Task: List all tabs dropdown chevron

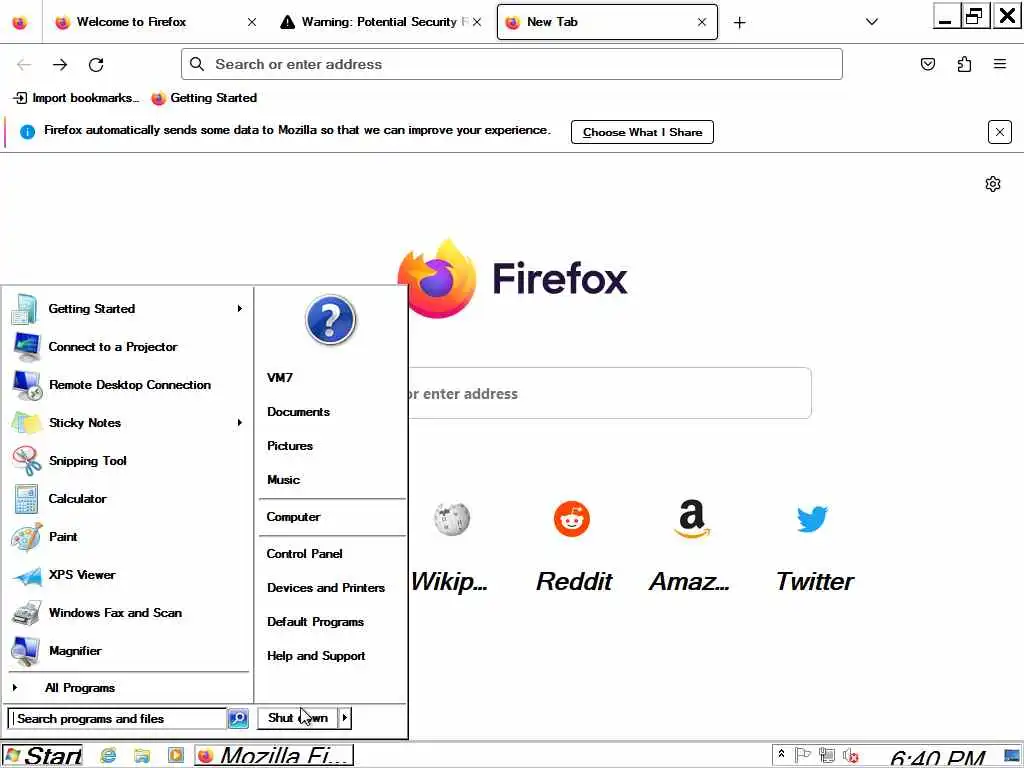Action: point(871,22)
